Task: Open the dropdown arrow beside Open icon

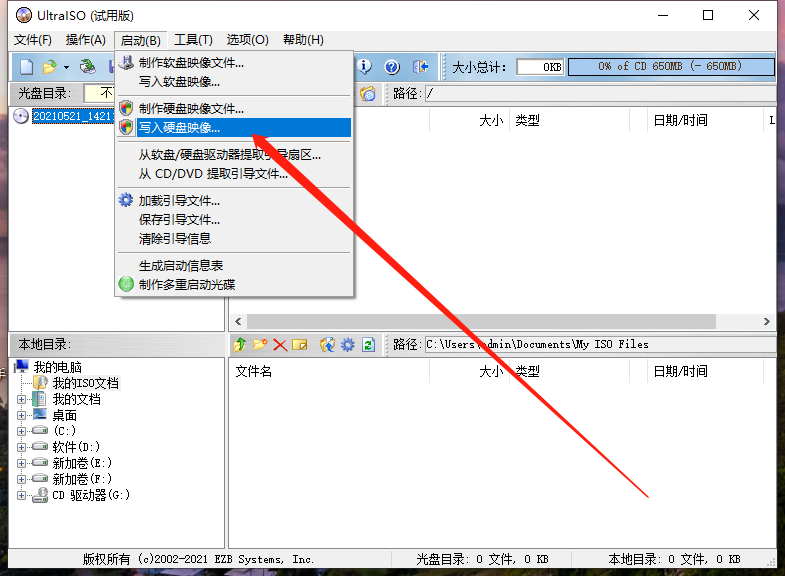Action: pos(66,67)
